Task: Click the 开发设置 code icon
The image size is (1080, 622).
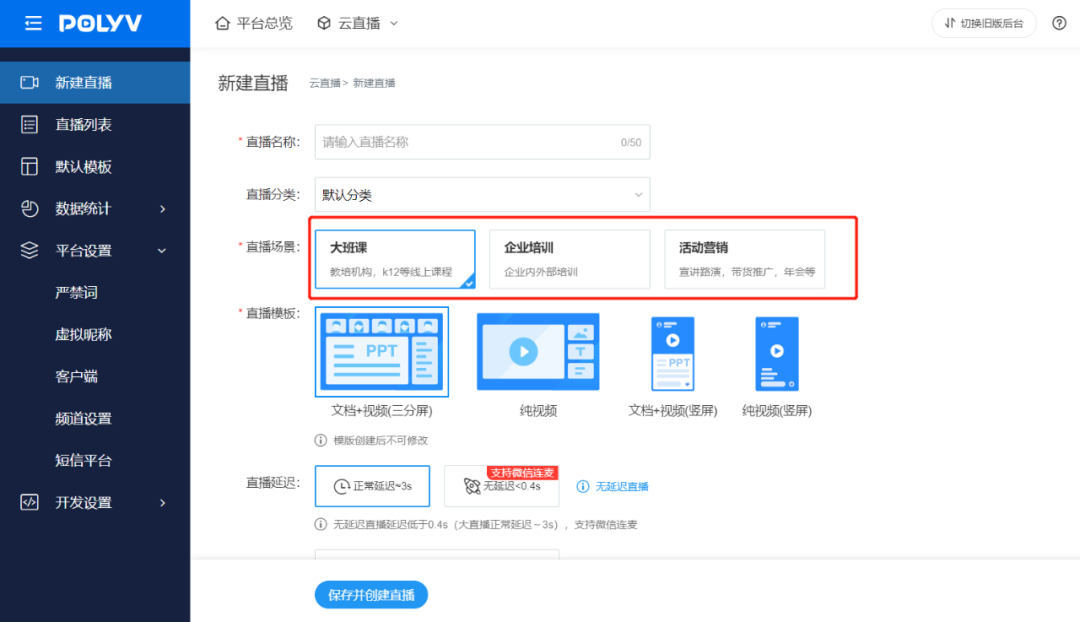Action: (30, 503)
